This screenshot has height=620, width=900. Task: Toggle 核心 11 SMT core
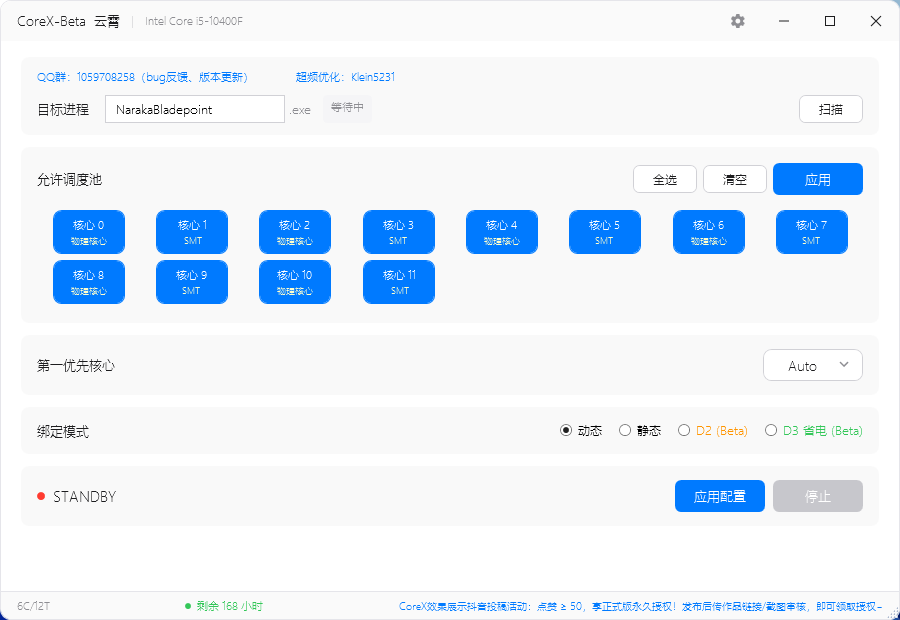[x=398, y=281]
